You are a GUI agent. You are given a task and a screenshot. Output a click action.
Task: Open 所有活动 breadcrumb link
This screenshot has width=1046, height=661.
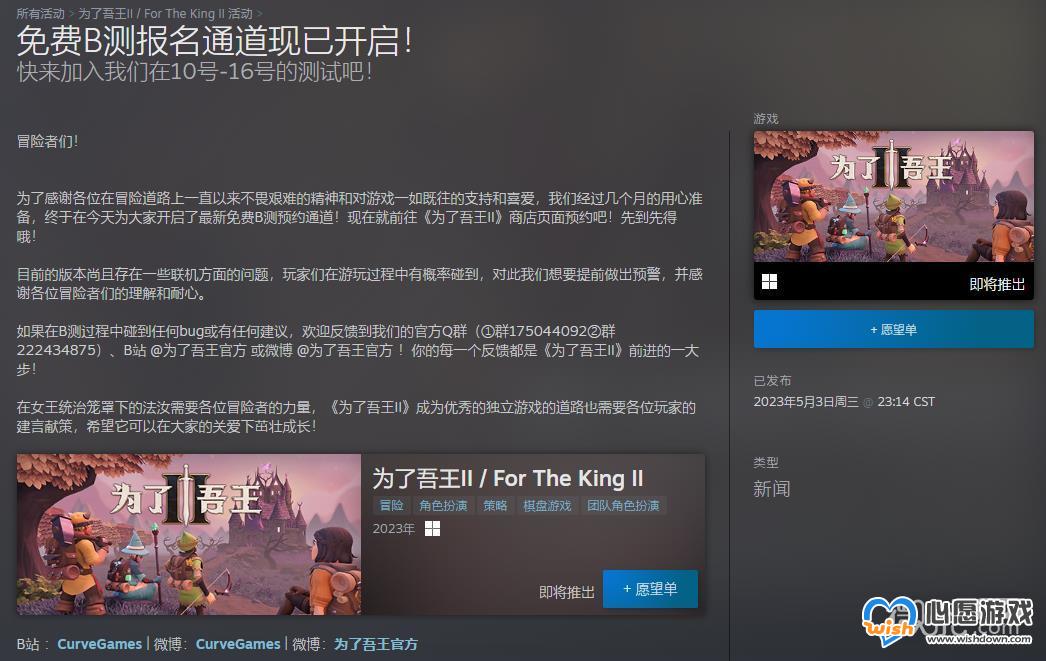[41, 13]
